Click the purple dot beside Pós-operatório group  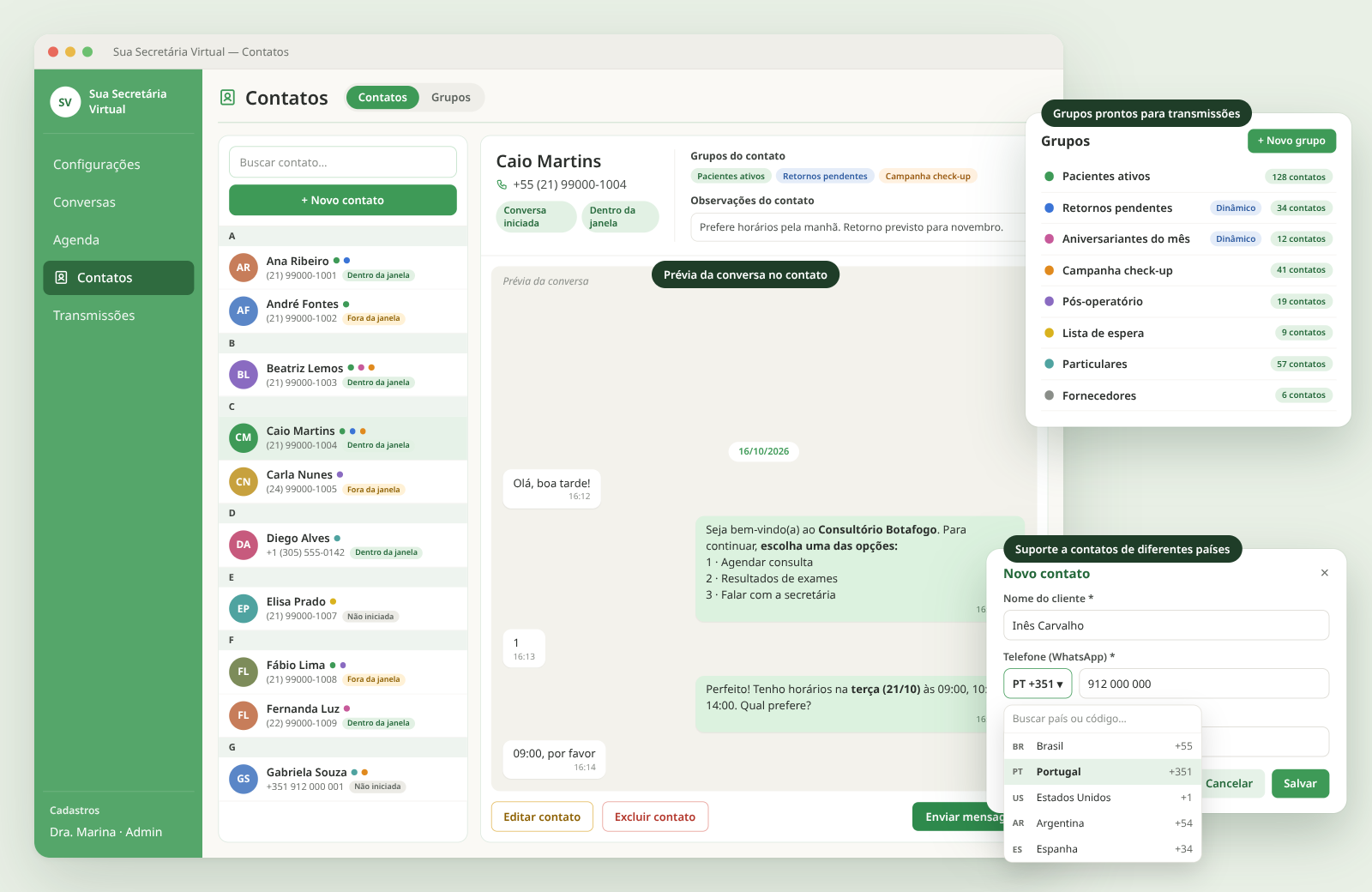coord(1049,302)
